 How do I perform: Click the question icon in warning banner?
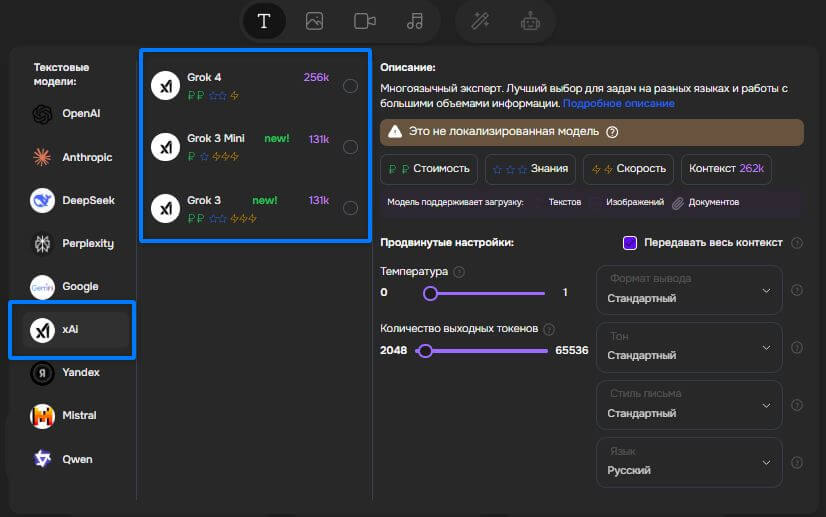pos(612,132)
